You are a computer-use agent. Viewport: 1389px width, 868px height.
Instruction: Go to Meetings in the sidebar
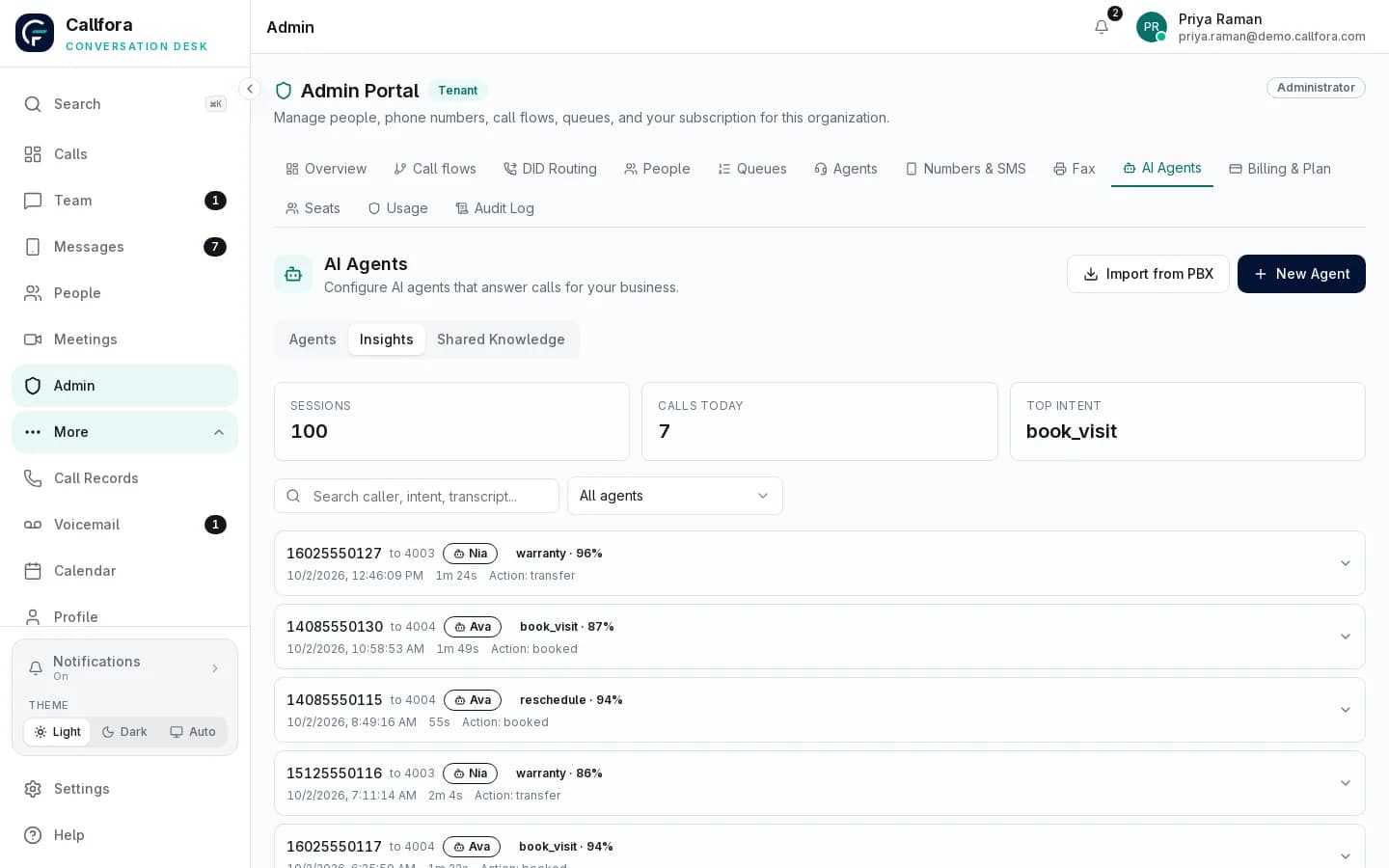124,339
